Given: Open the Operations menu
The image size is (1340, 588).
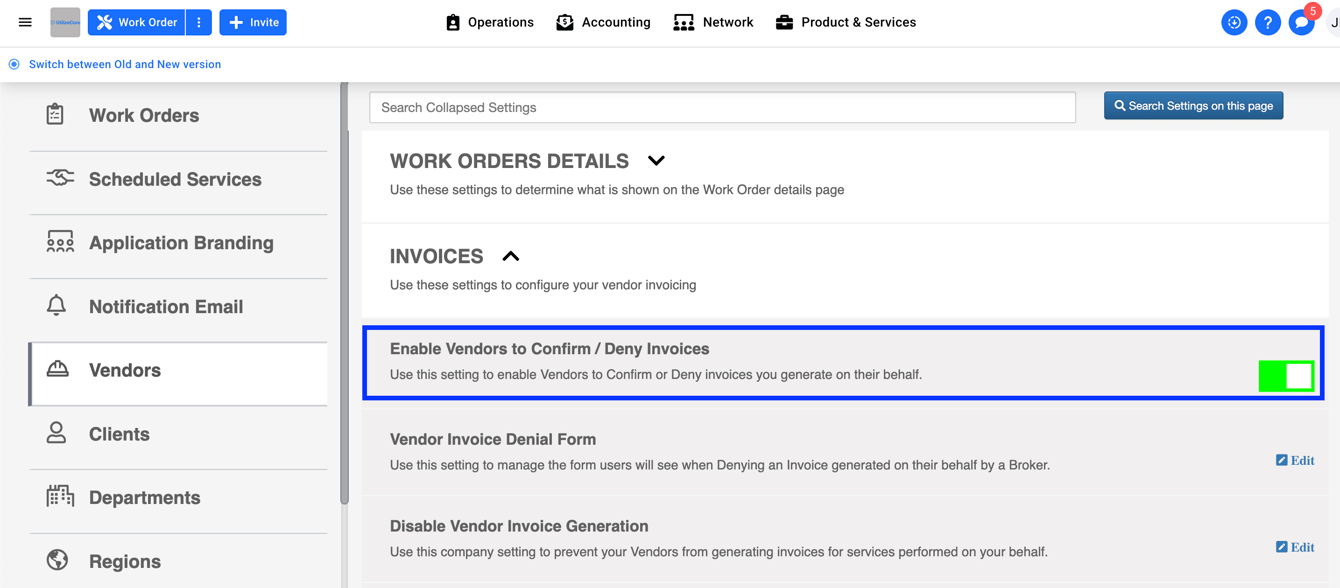Looking at the screenshot, I should (489, 21).
